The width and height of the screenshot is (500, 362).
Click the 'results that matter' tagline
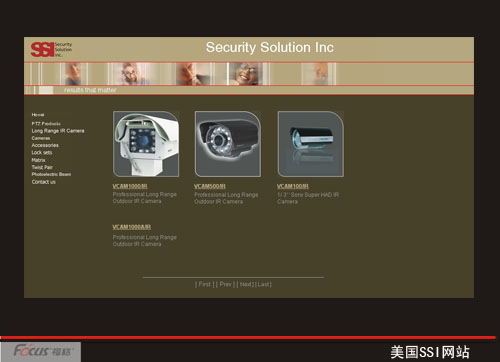pos(90,90)
